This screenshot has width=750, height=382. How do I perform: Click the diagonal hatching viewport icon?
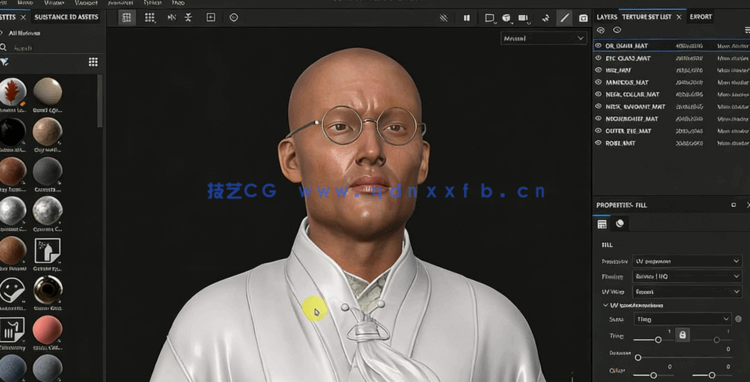tap(443, 18)
